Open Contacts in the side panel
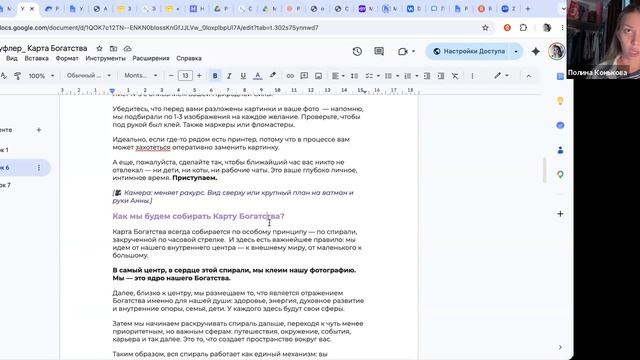Screen dimensions: 640x360 [x=560, y=150]
